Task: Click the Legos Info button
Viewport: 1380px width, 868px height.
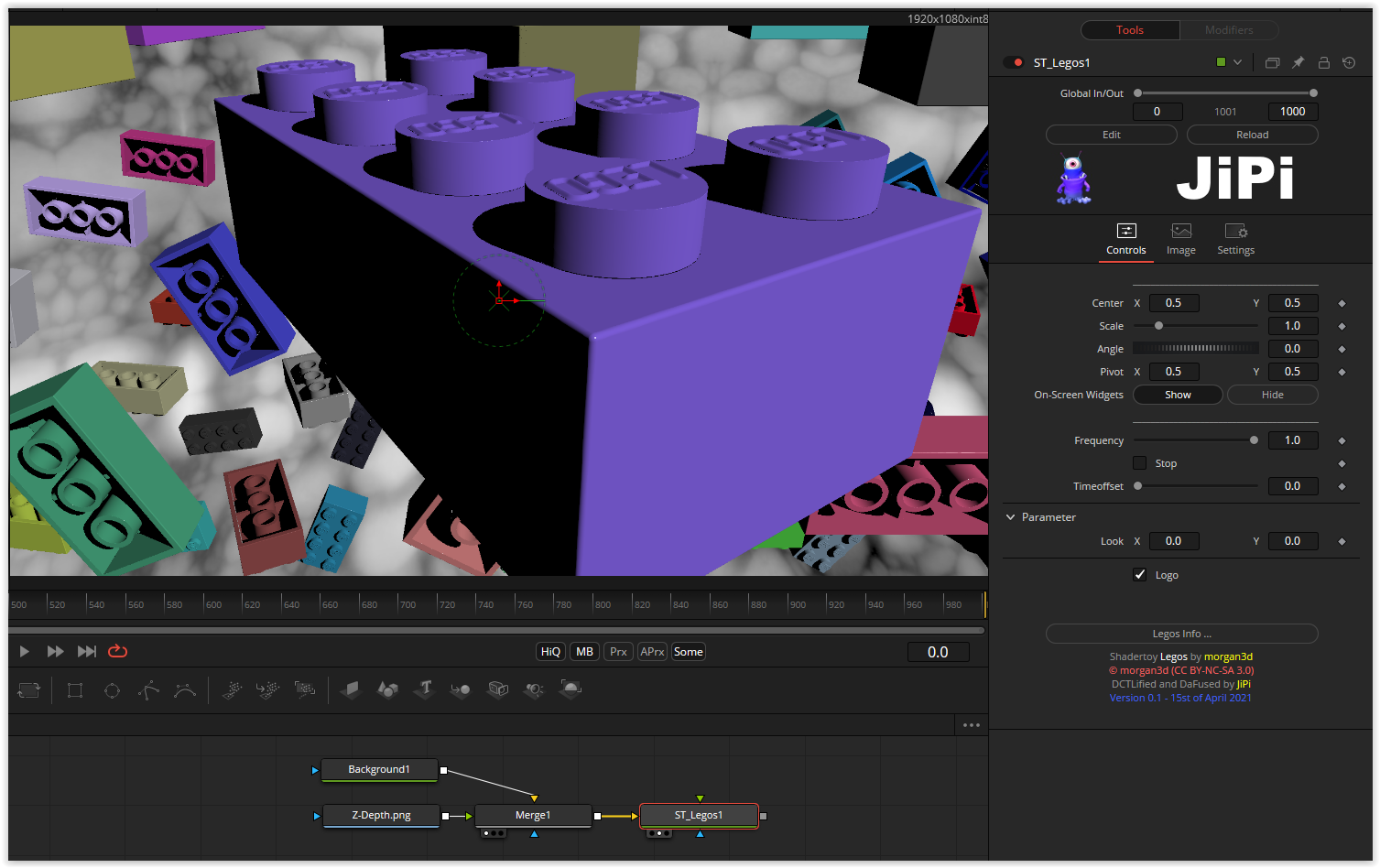Action: (x=1182, y=634)
